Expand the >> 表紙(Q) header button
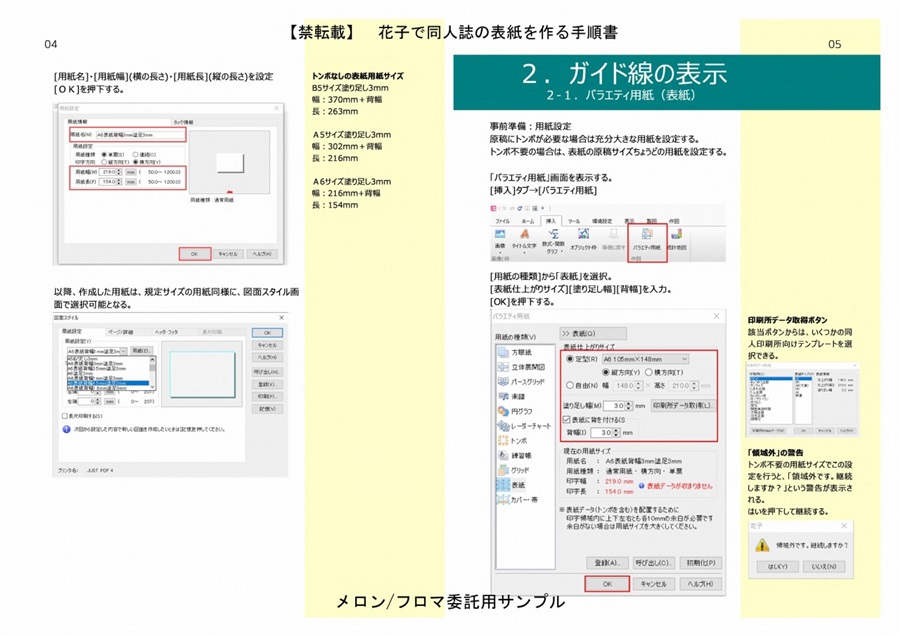Viewport: 900px width, 636px height. pos(593,333)
